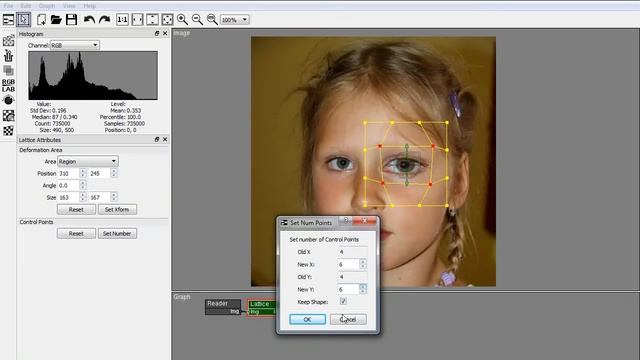Select the lattice grid tool in sidebar
Viewport: 640px width, 360px height.
(x=8, y=40)
